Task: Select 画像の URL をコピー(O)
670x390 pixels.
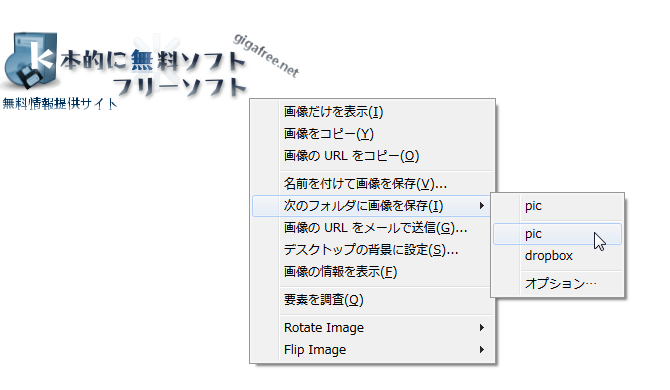Action: coord(372,156)
